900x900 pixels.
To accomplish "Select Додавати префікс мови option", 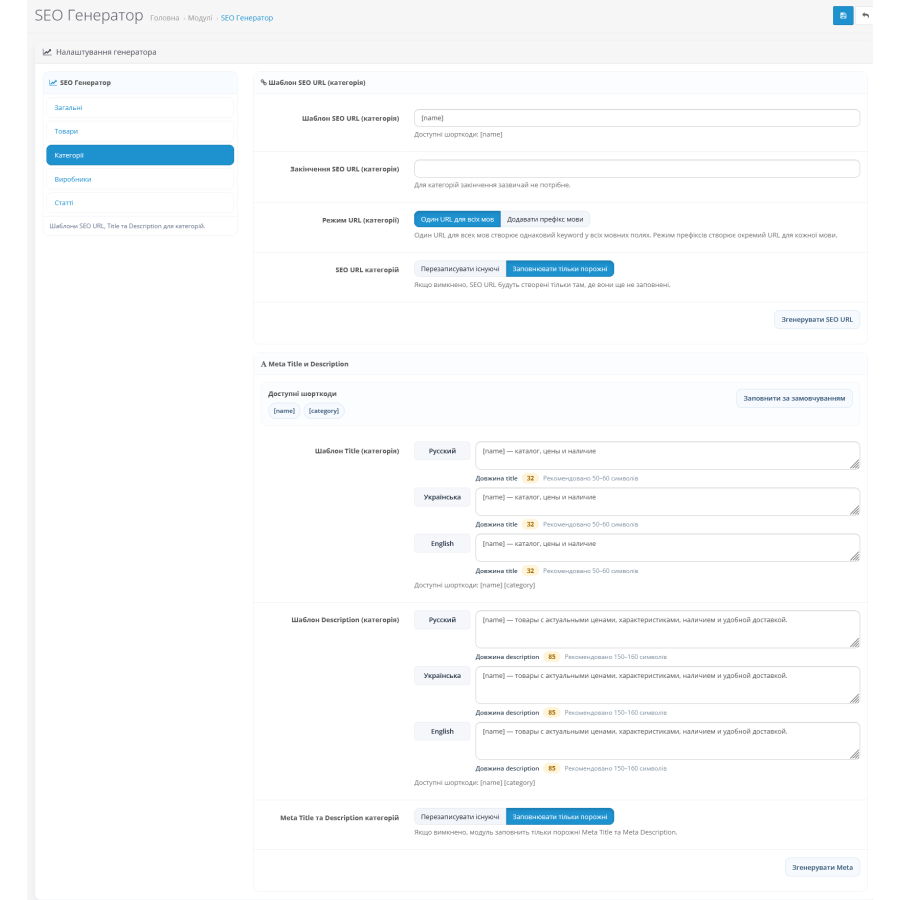I will click(x=545, y=219).
